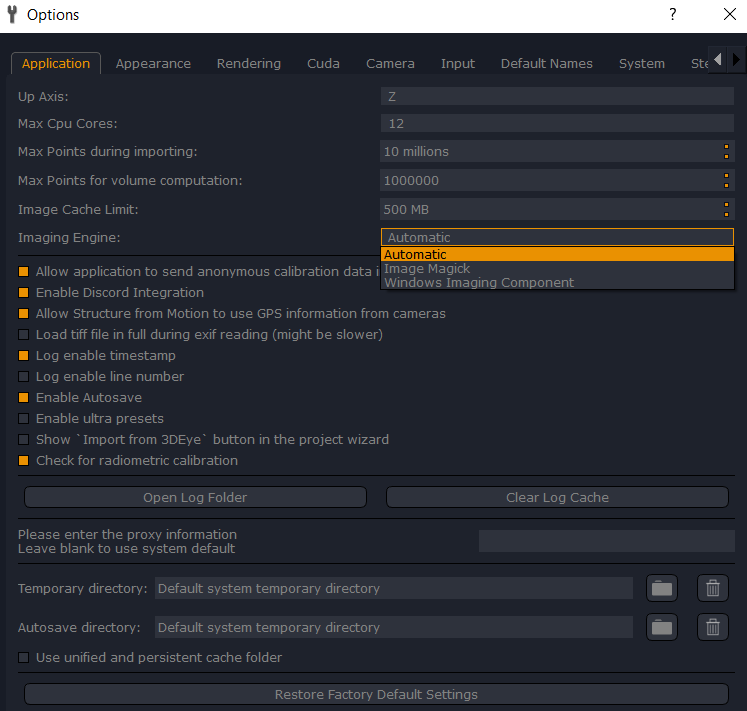Viewport: 747px width, 711px height.
Task: Select Automatic in imaging engine list
Action: (557, 254)
